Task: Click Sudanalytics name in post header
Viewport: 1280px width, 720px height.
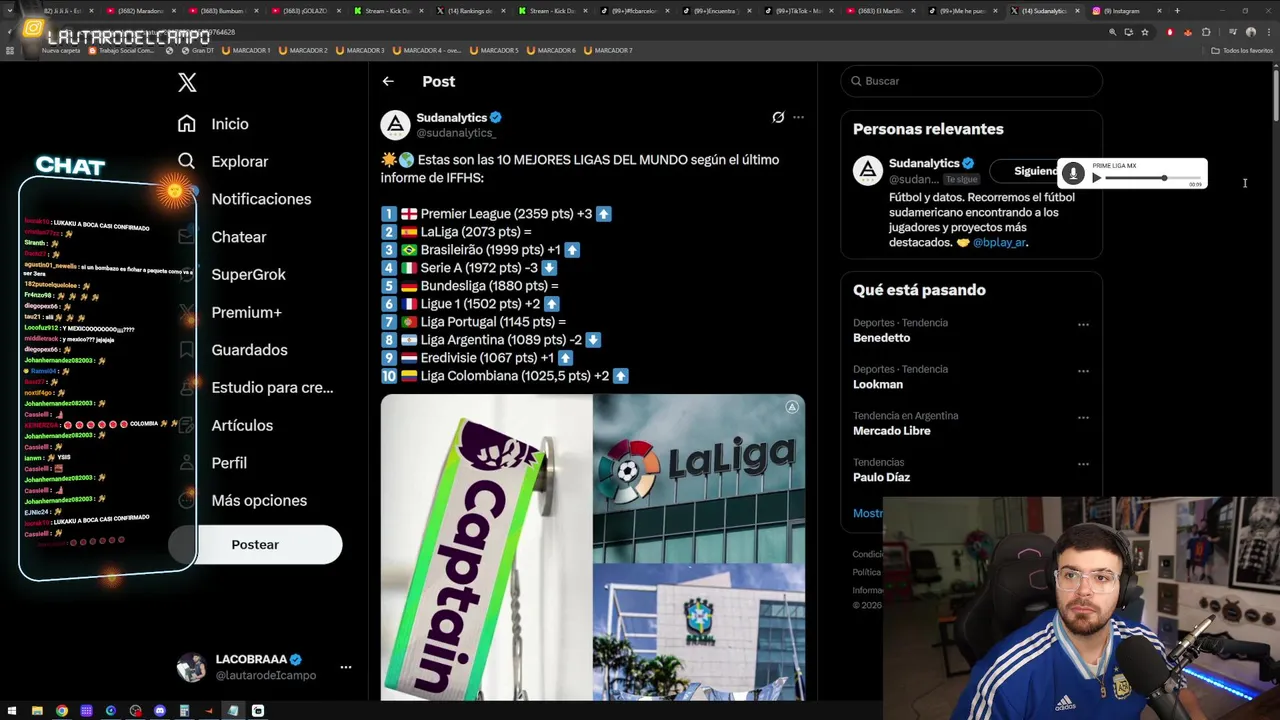Action: 451,118
